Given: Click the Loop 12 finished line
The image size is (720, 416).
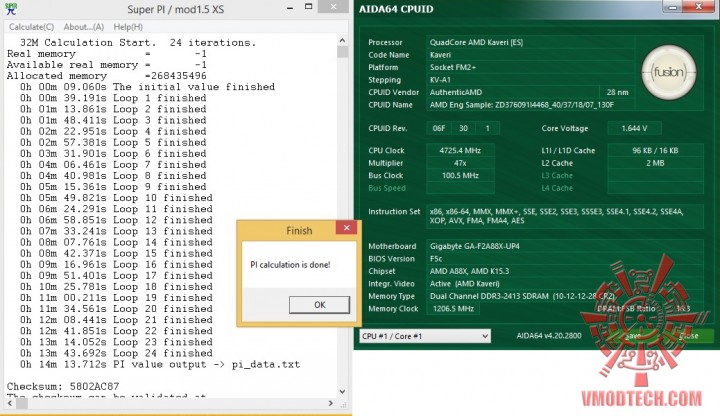Looking at the screenshot, I should point(116,220).
